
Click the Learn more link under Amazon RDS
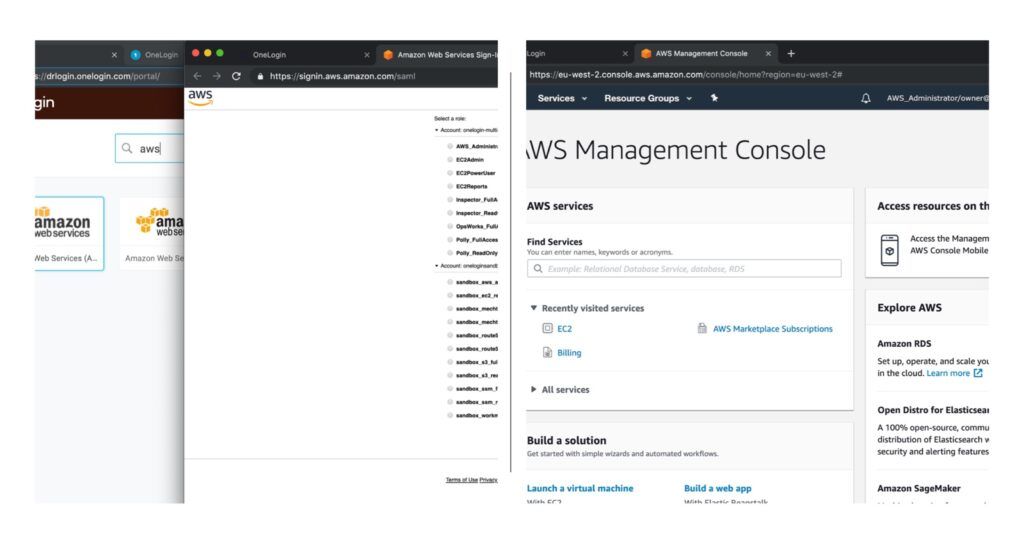[x=948, y=373]
